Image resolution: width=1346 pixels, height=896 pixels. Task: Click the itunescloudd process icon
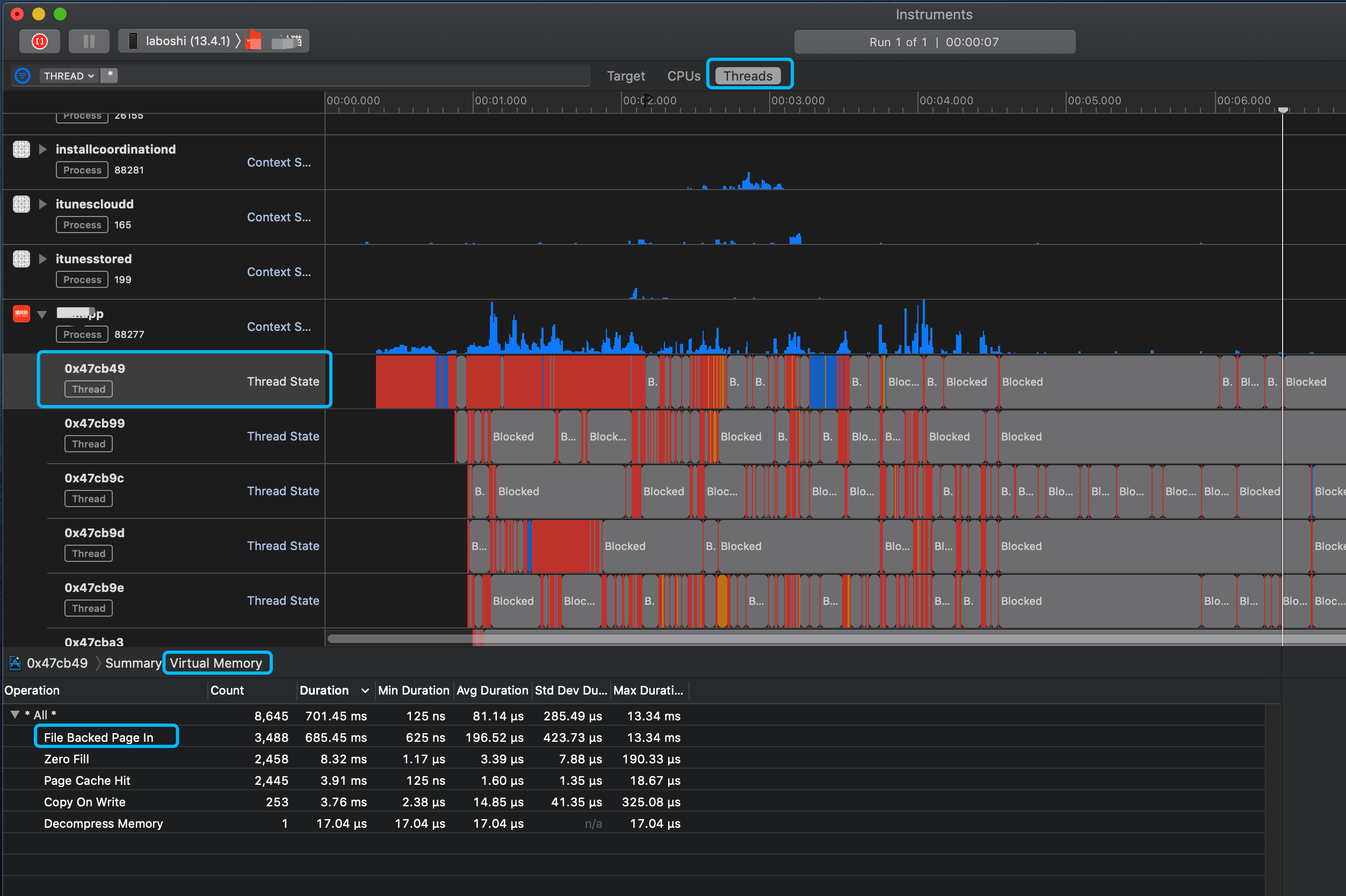(x=21, y=204)
